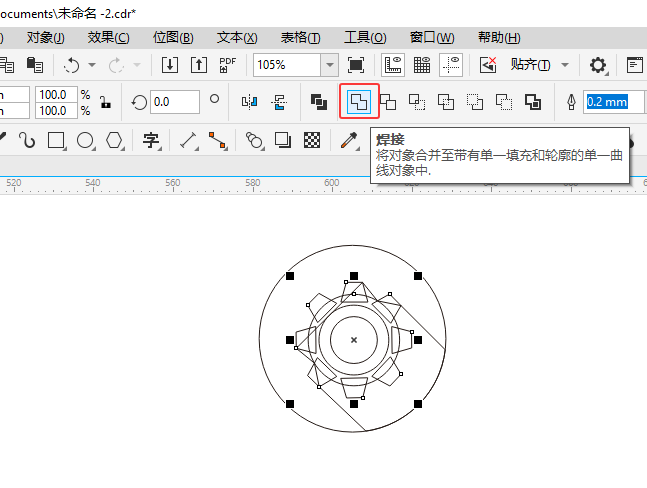Open the Tools (工具) menu
The height and width of the screenshot is (488, 647).
click(x=365, y=38)
